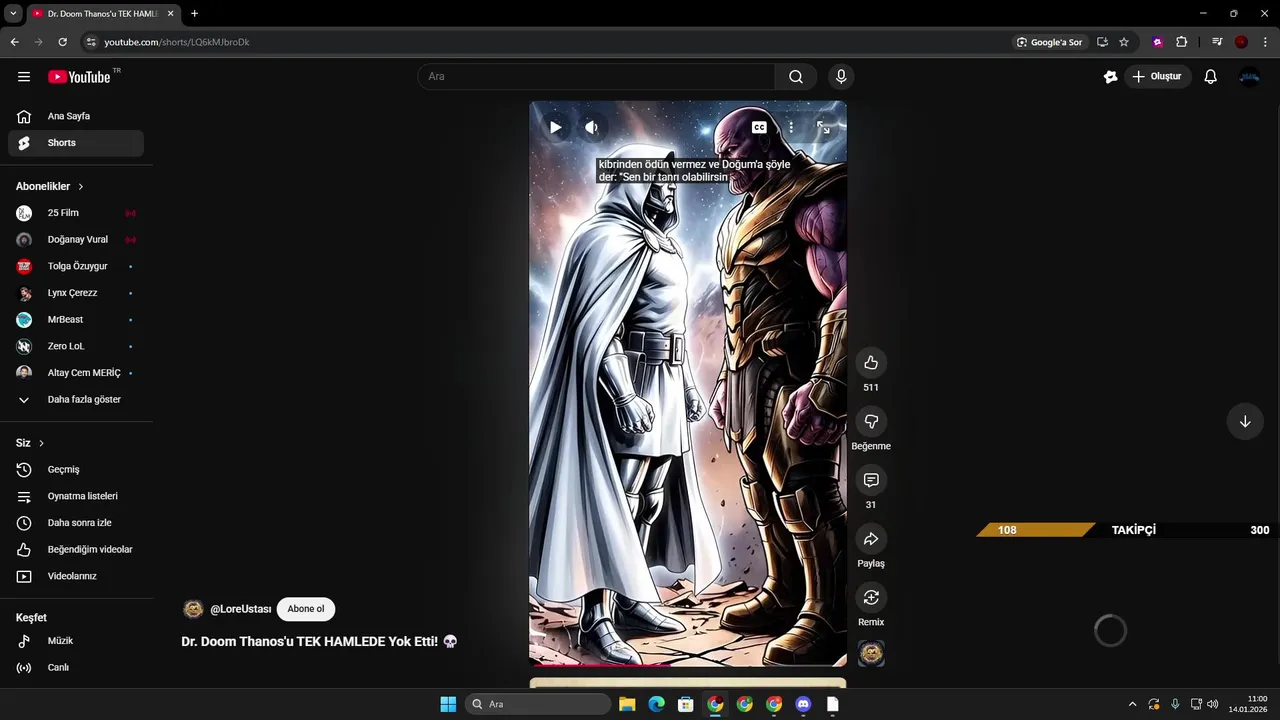Mute the Short's volume
Viewport: 1280px width, 720px height.
(x=592, y=127)
